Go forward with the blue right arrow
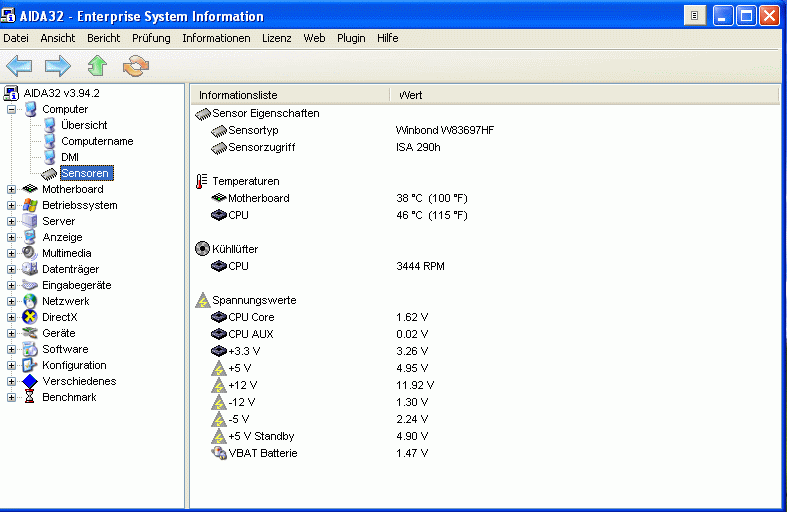Viewport: 787px width, 512px height. pos(58,66)
